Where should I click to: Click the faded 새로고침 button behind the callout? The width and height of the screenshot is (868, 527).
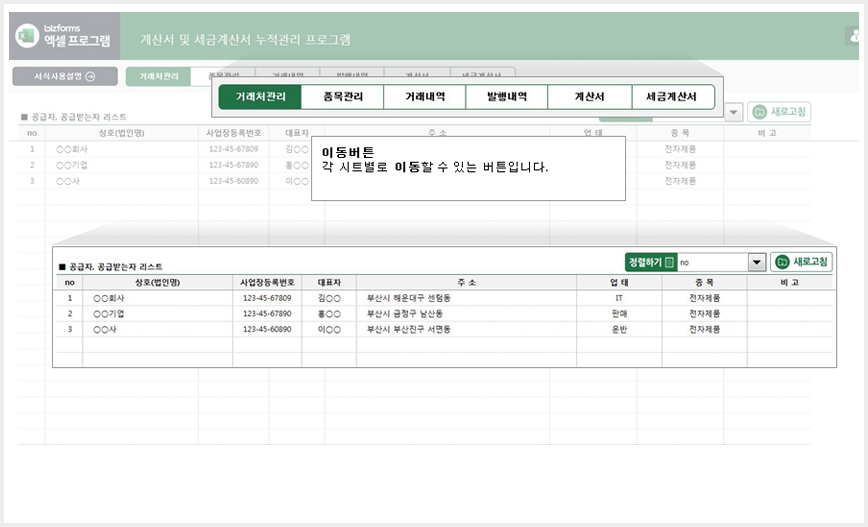779,112
